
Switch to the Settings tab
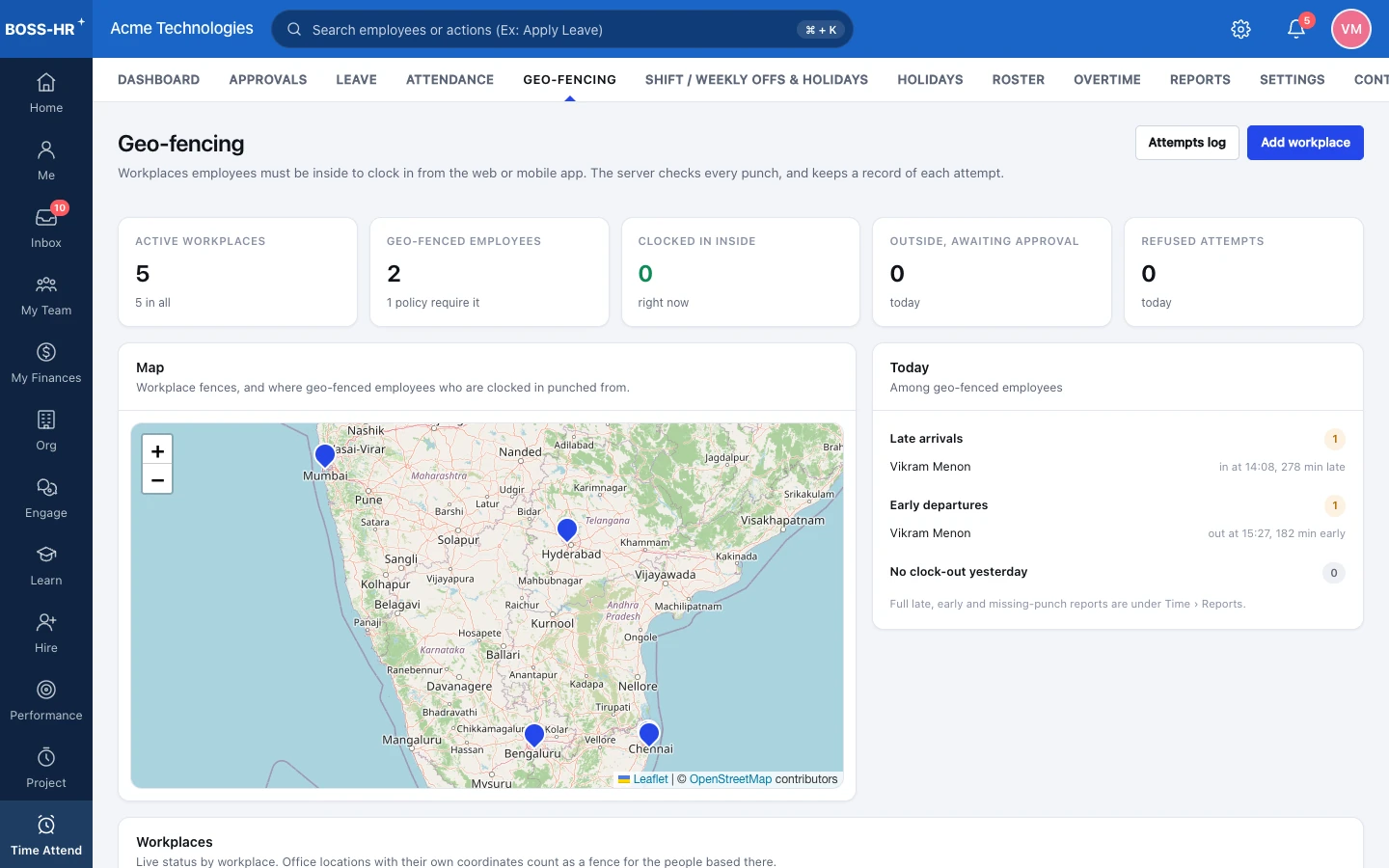click(1293, 80)
